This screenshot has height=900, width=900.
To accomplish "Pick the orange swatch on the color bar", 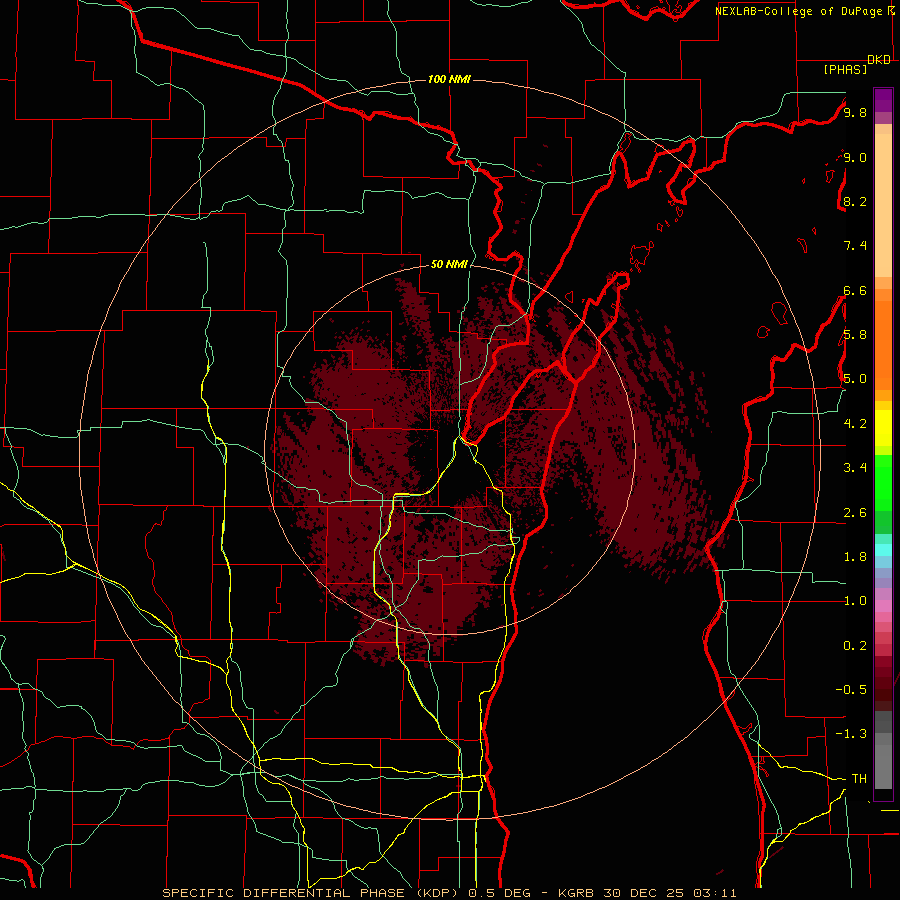I will click(883, 345).
